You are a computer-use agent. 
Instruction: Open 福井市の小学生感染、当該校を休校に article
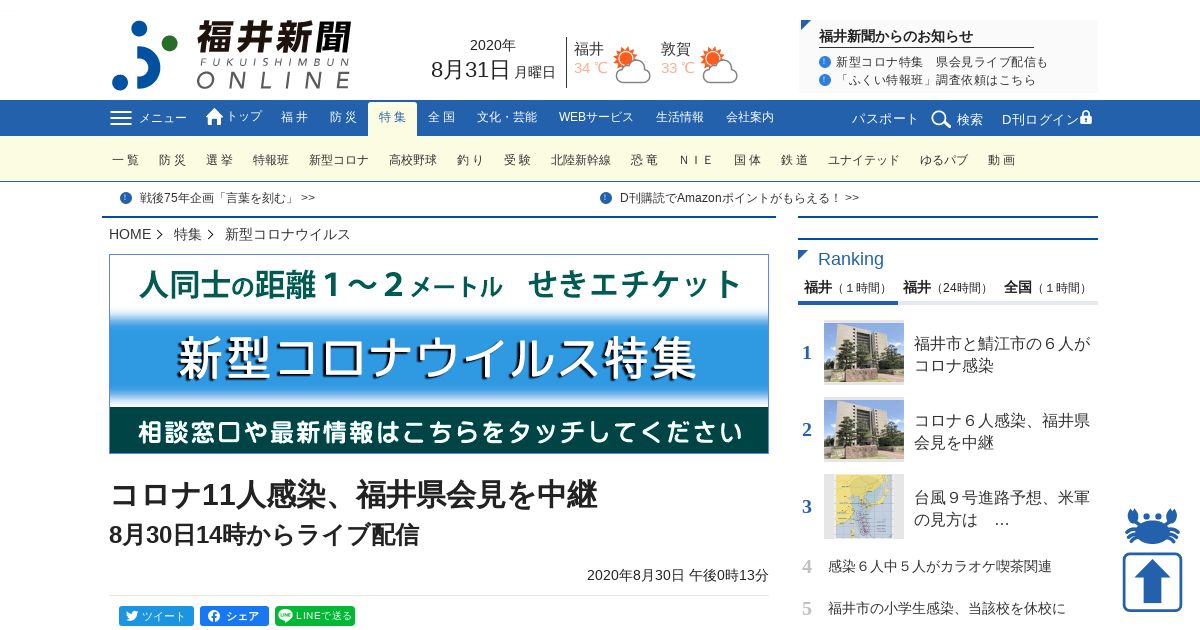click(947, 608)
